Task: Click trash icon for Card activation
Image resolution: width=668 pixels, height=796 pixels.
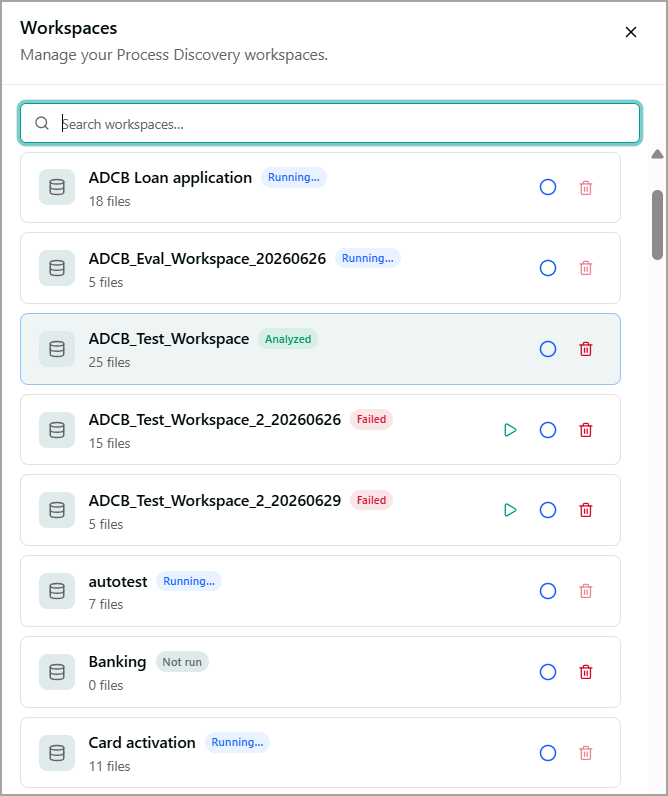Action: click(x=586, y=753)
